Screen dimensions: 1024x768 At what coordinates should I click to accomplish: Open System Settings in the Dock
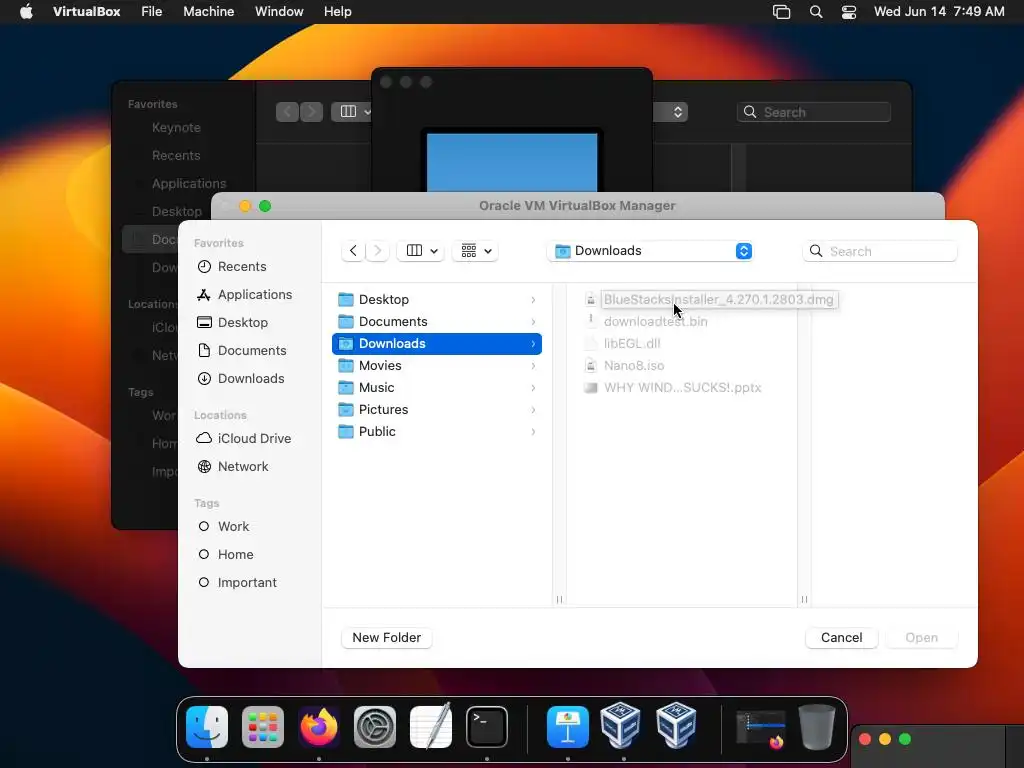click(375, 727)
